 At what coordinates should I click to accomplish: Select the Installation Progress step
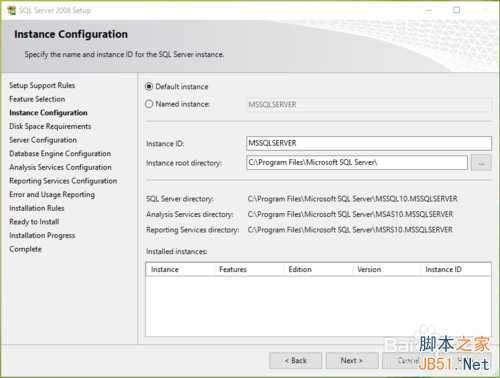(42, 235)
